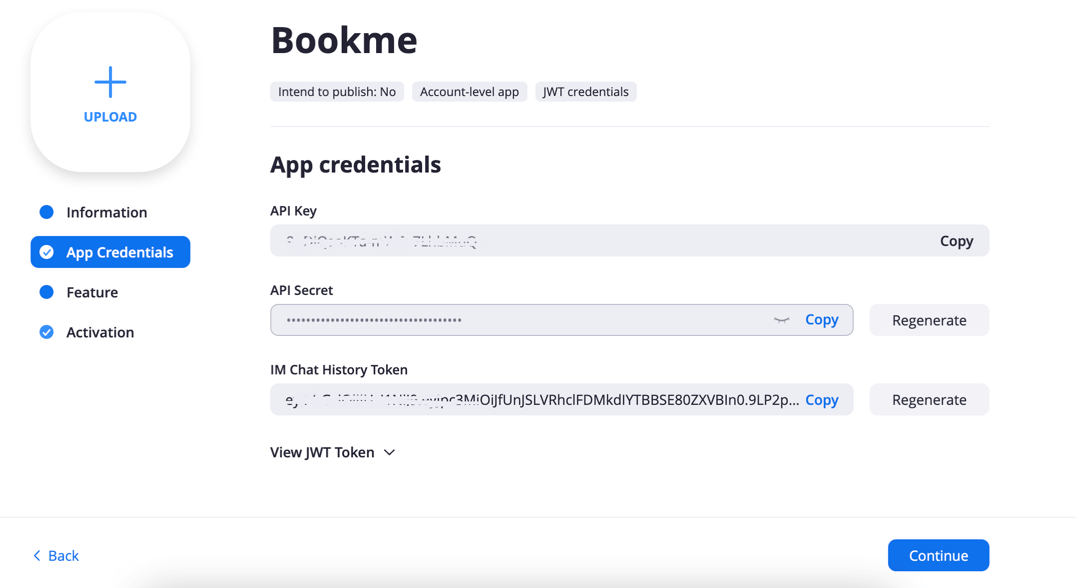Click into the API Secret field
Viewport: 1077px width, 588px height.
(520, 320)
